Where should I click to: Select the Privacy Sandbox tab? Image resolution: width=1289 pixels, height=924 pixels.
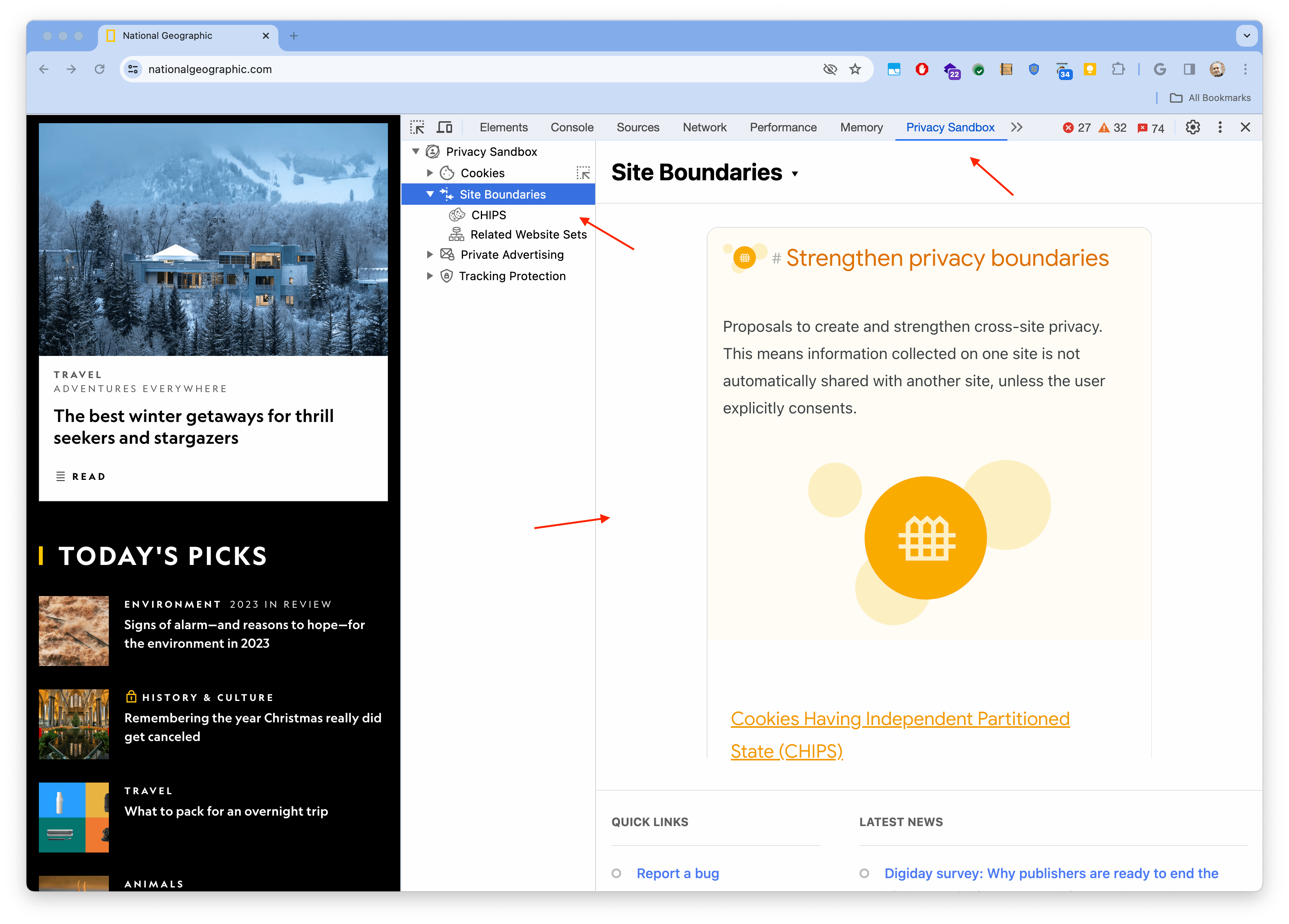pos(951,127)
